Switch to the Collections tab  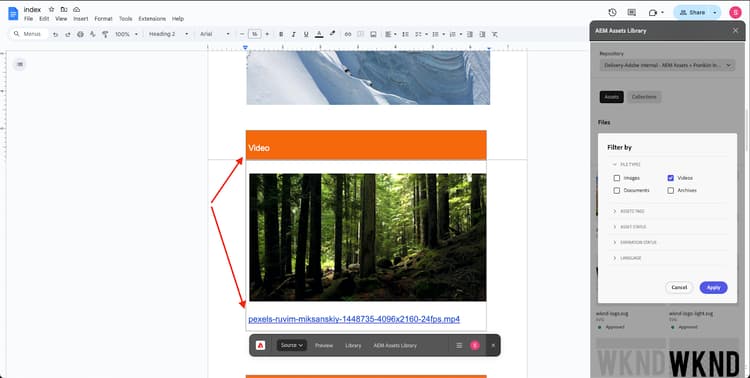pos(644,97)
